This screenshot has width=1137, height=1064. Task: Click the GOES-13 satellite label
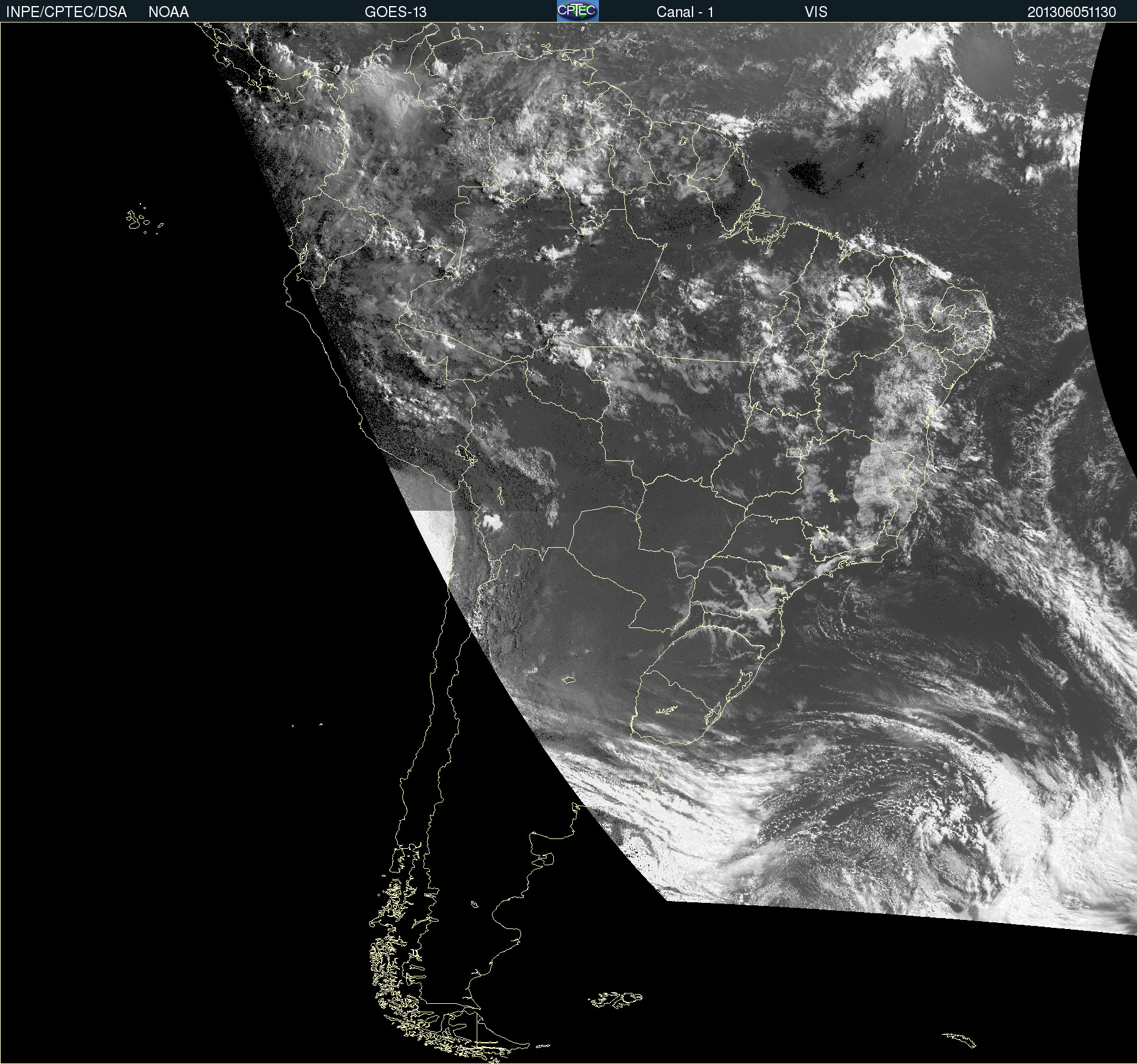395,12
